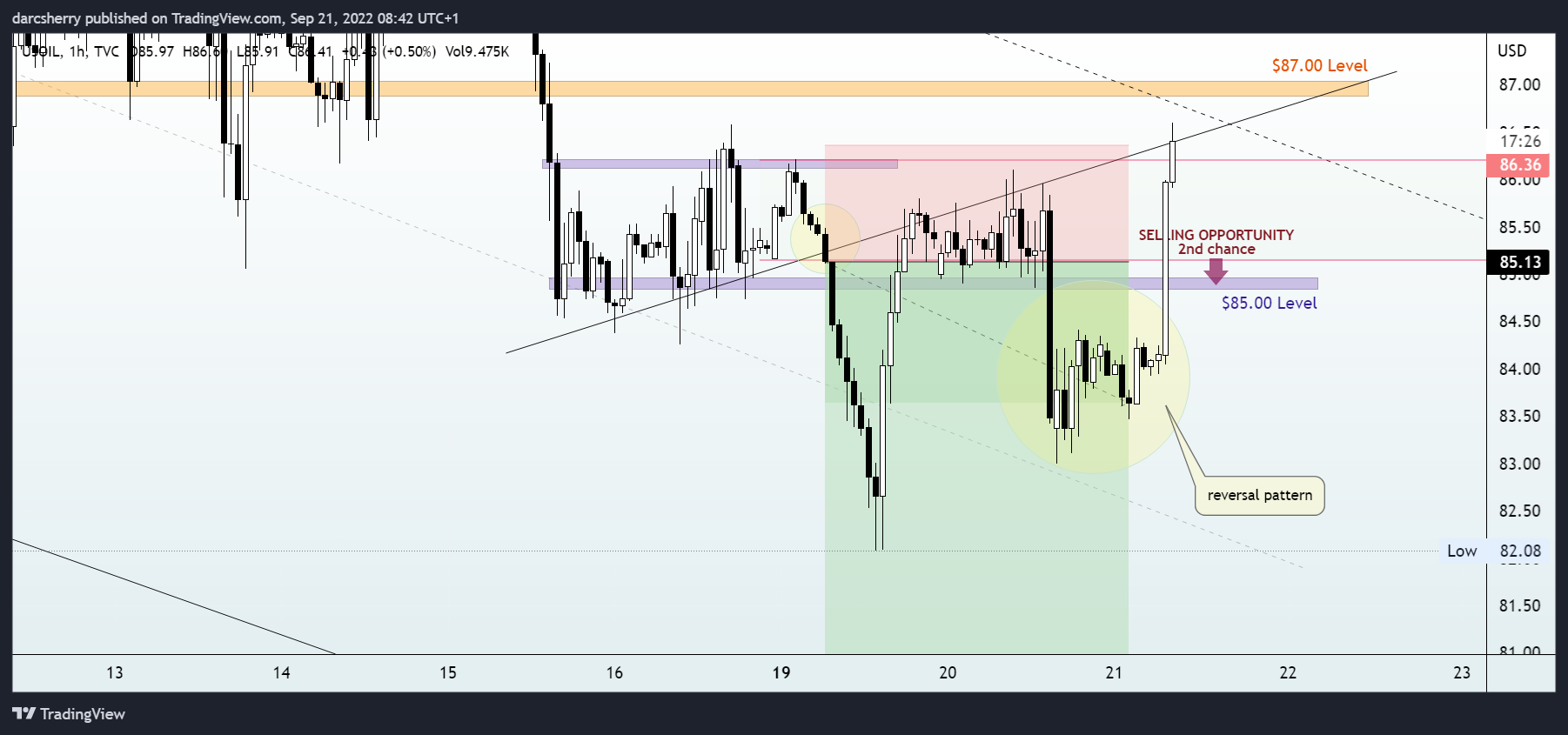
Task: Click the 81.50 price axis label
Action: coord(1519,606)
